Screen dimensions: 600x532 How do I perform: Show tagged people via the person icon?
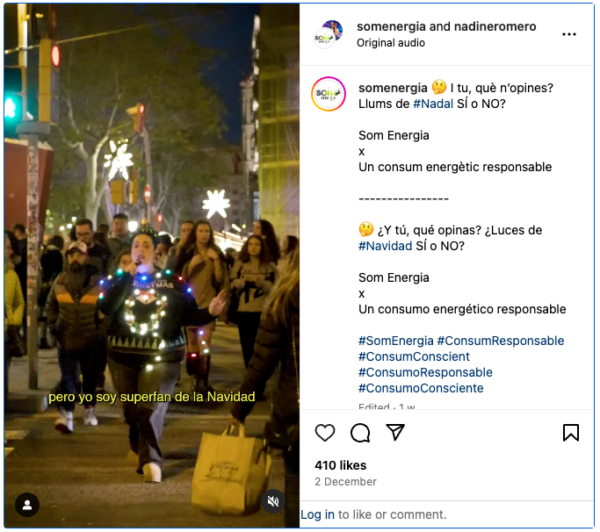coord(27,505)
